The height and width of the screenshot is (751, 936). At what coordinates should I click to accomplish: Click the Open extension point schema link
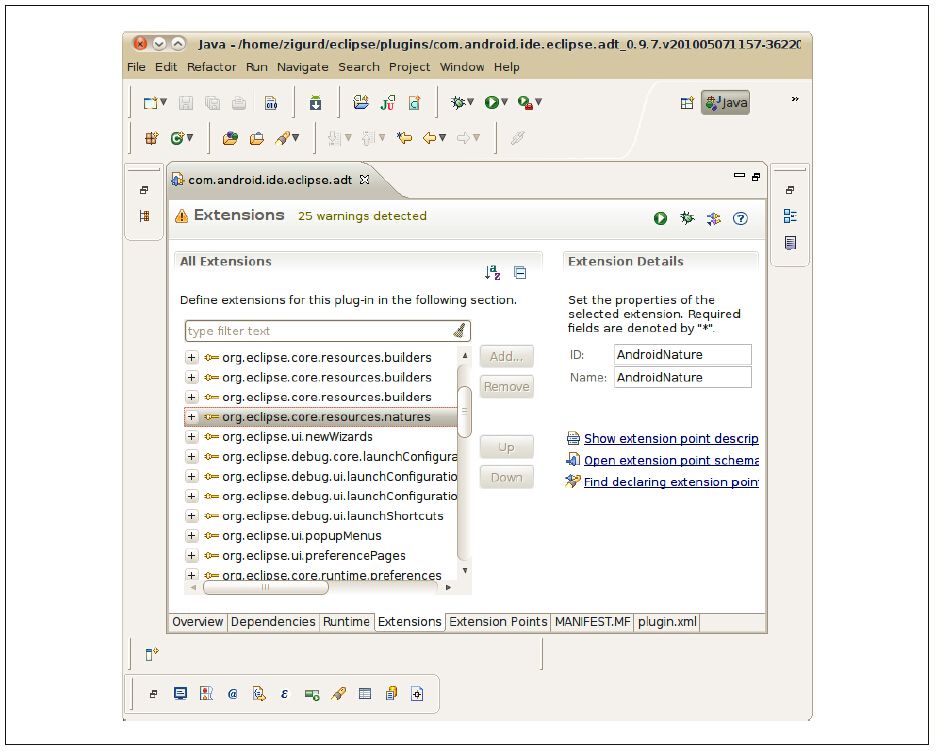coord(671,460)
